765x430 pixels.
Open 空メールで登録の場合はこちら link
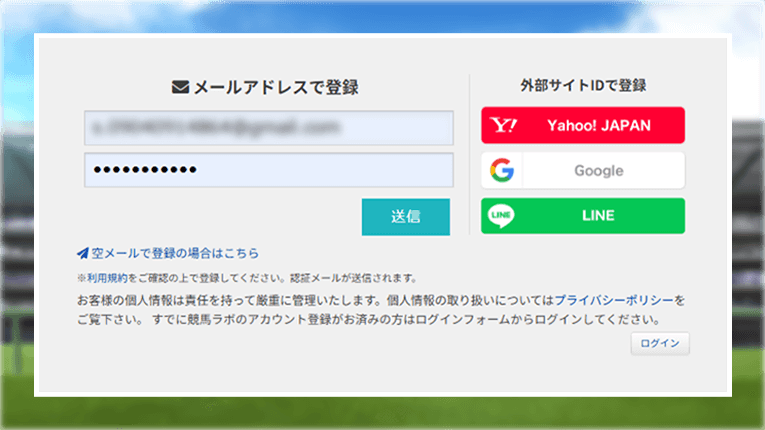coord(175,253)
